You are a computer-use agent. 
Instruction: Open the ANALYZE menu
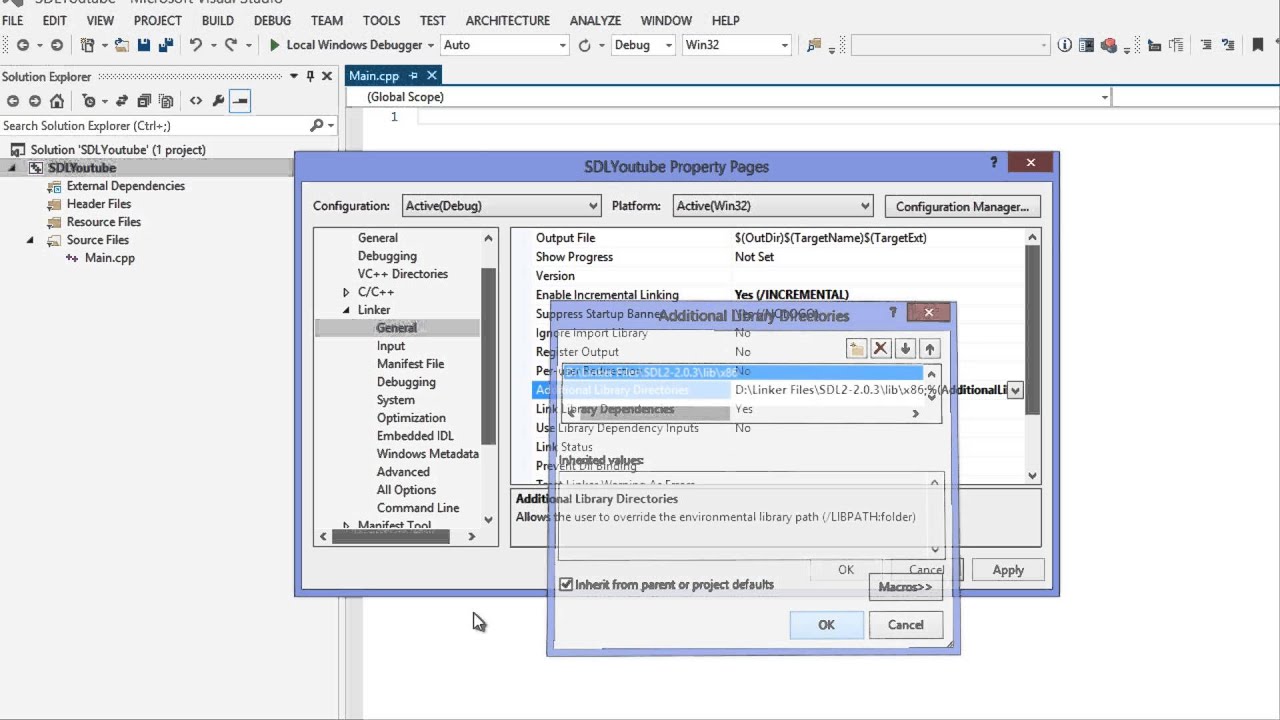[x=594, y=20]
